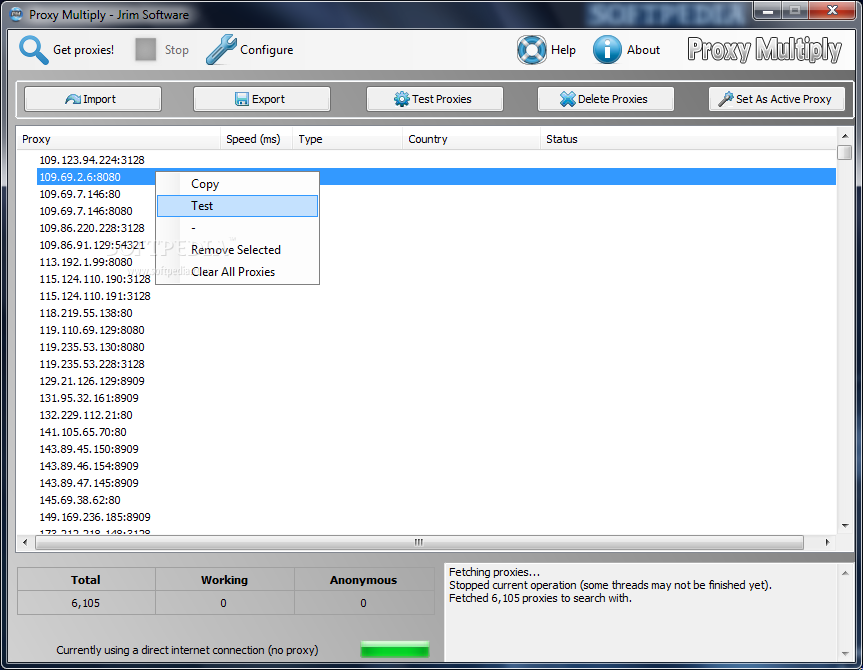The width and height of the screenshot is (863, 670).
Task: Choose Test from the context menu
Action: point(238,206)
